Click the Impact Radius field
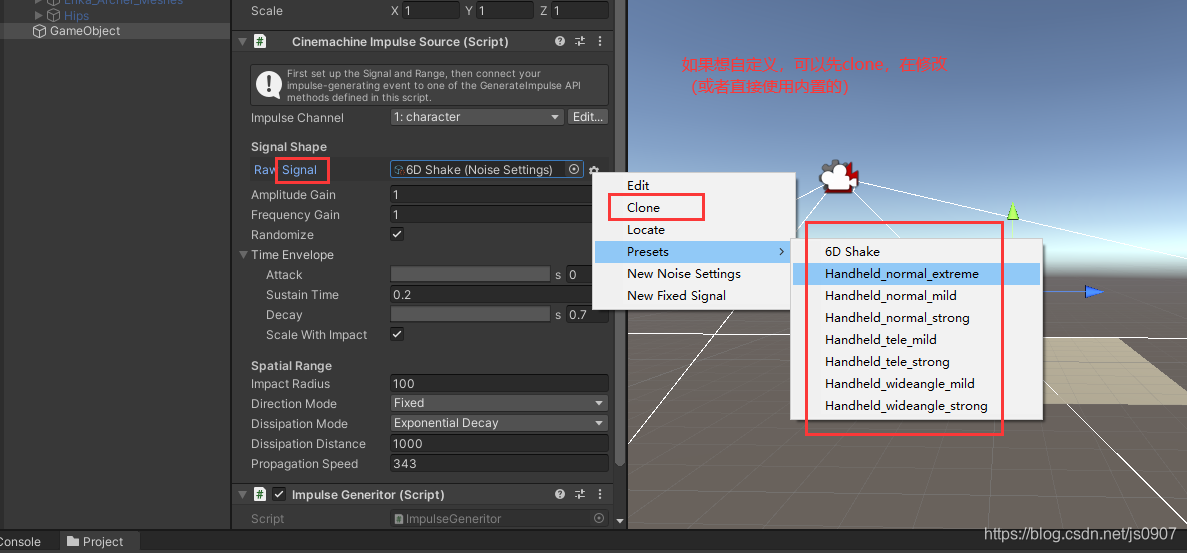Screen dimensions: 1187x553 (500, 383)
